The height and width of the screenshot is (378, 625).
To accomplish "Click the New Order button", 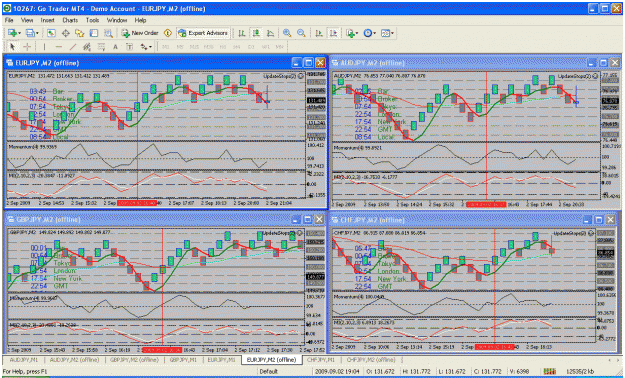I will pyautogui.click(x=140, y=33).
